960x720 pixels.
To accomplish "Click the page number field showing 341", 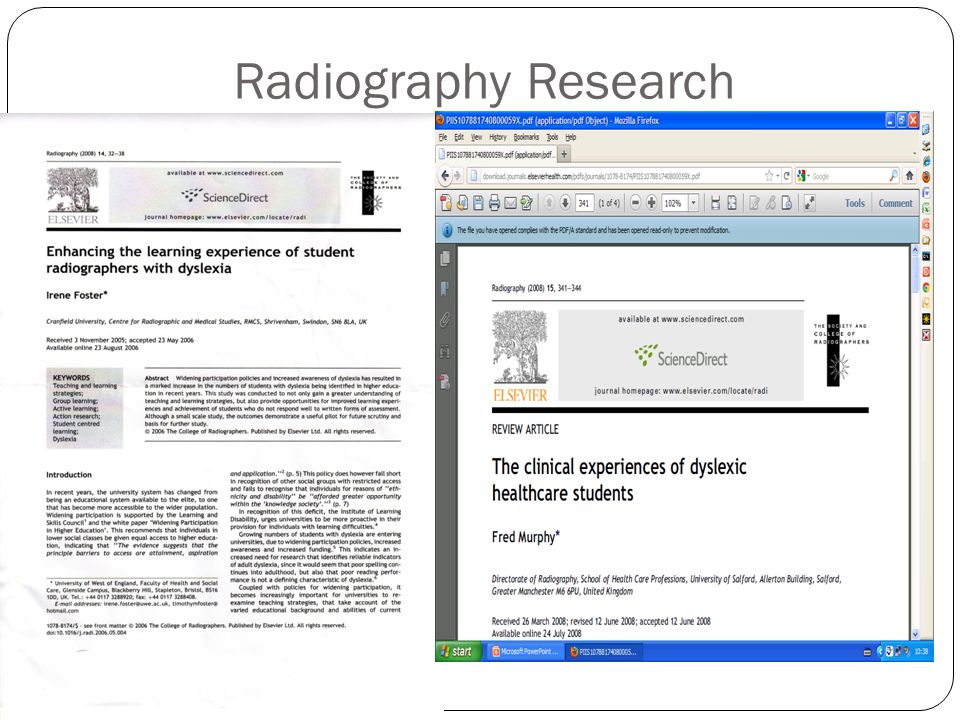I will 584,203.
